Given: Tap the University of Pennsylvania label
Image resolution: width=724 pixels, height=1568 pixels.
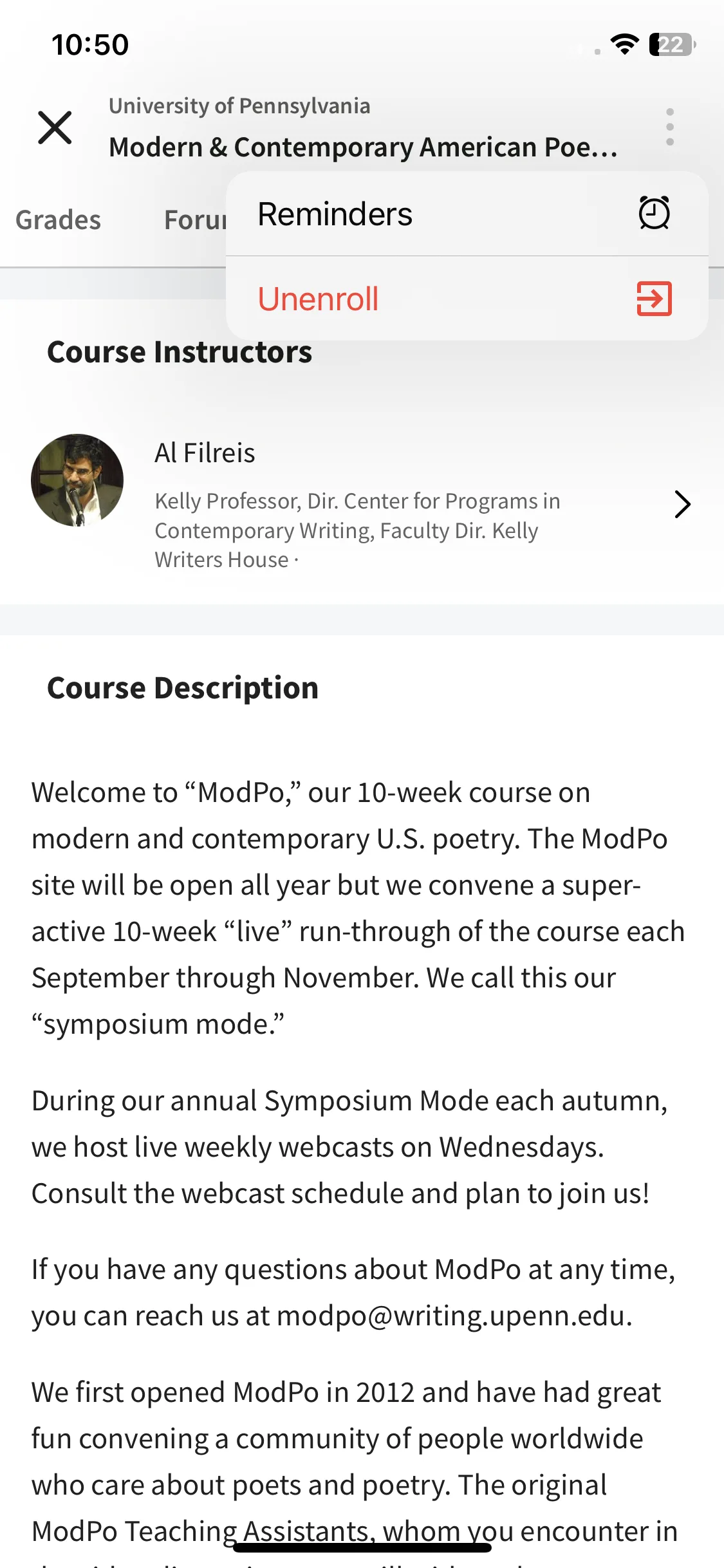Looking at the screenshot, I should (x=239, y=106).
